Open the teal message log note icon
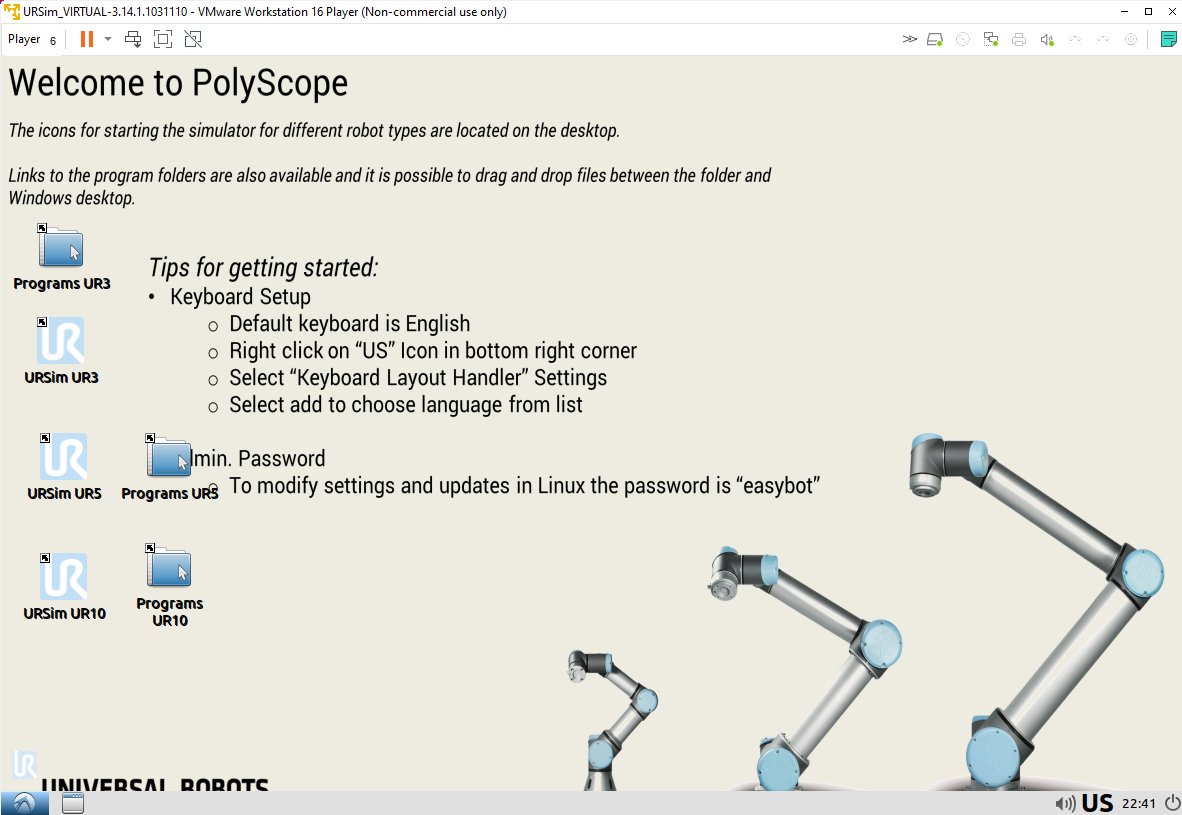 pyautogui.click(x=1168, y=39)
